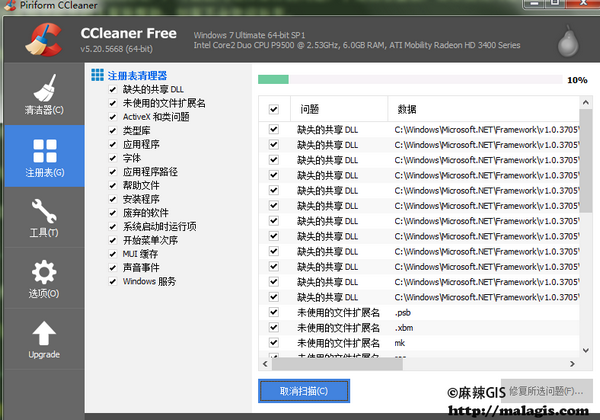Select the mk data cell

coord(399,343)
